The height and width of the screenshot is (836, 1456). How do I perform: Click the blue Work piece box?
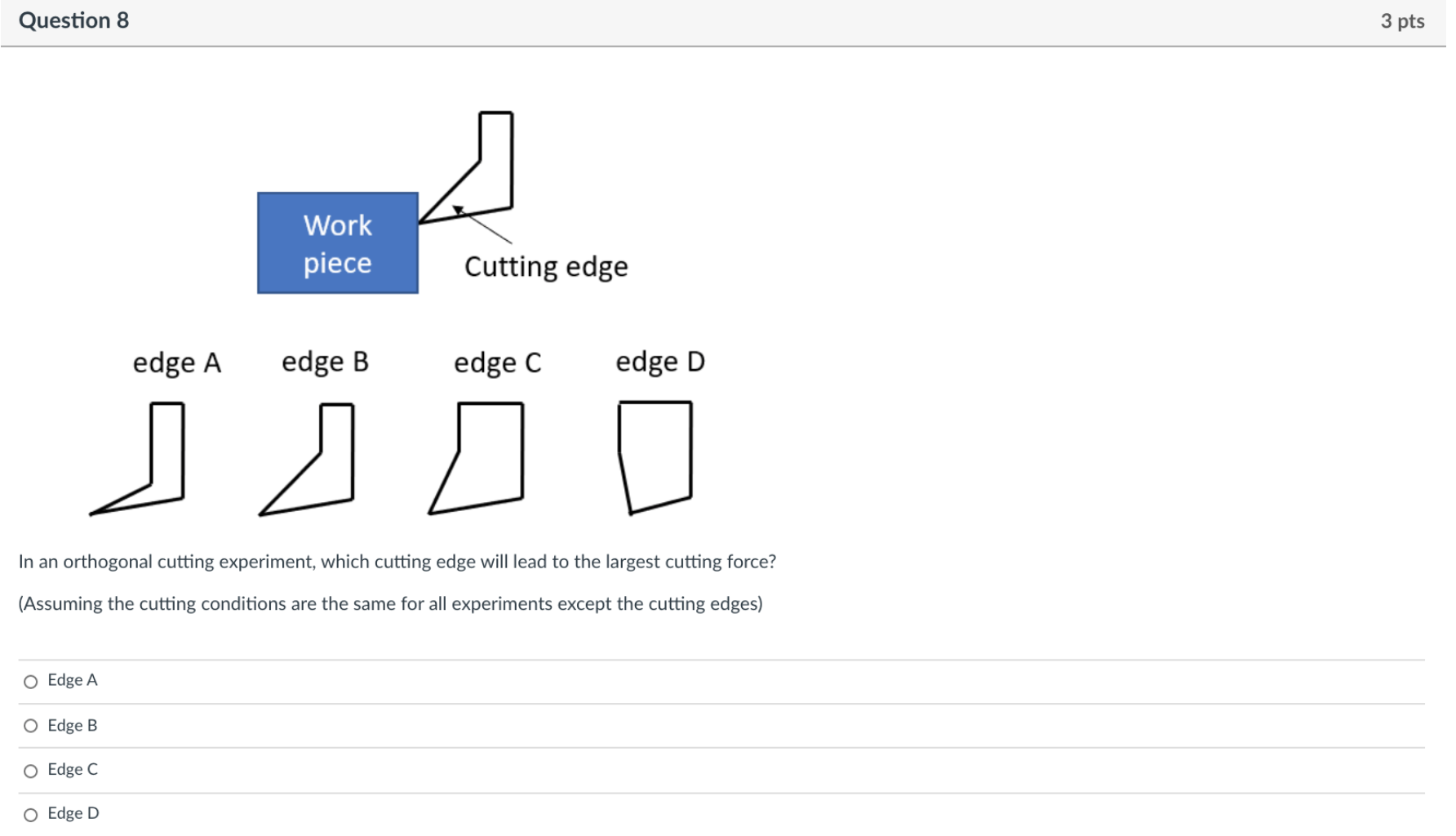pyautogui.click(x=337, y=242)
